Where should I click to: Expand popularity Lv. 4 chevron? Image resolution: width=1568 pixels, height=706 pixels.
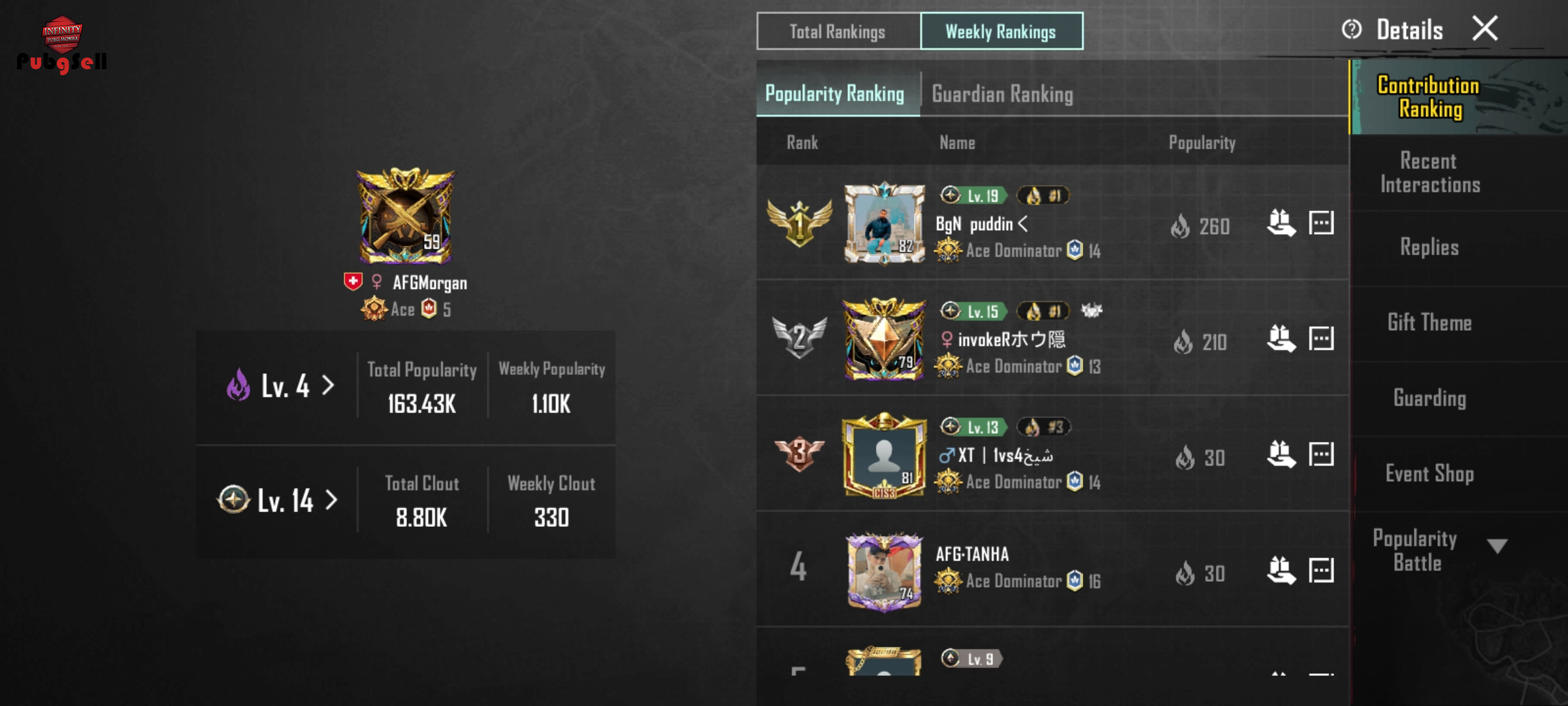click(328, 385)
